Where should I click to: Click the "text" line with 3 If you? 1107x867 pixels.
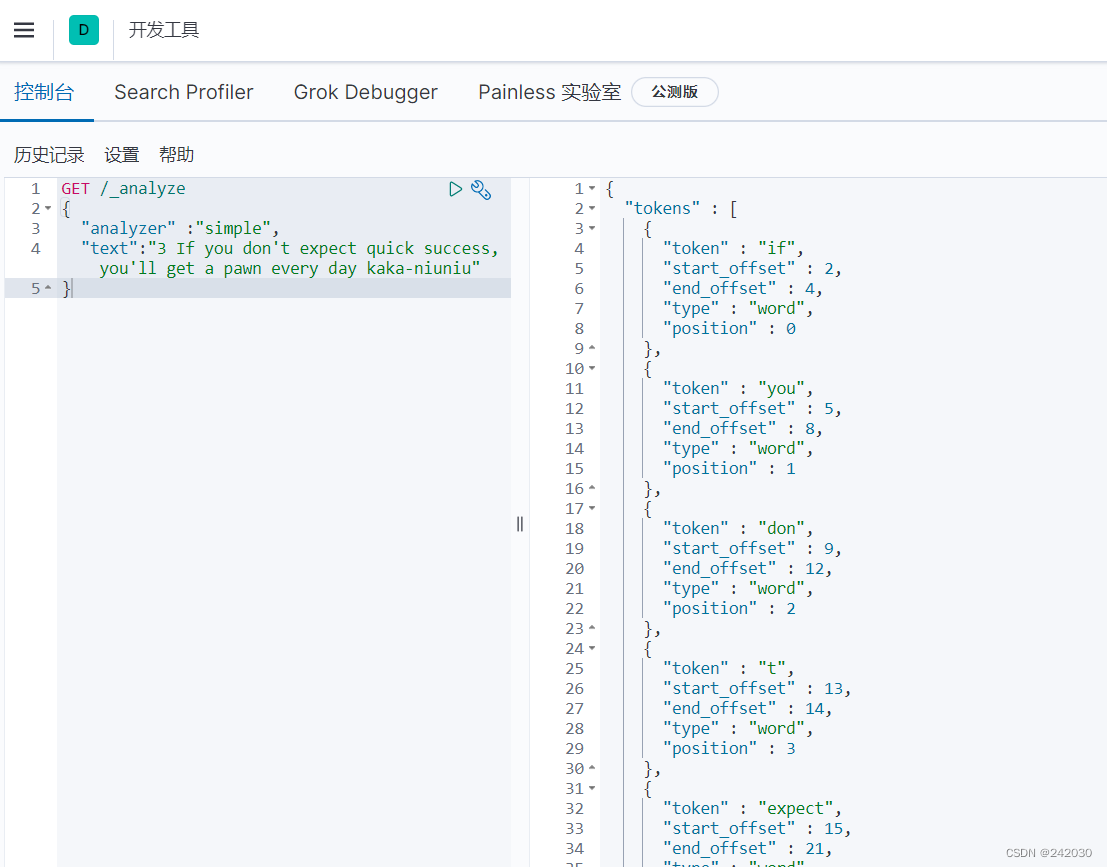pos(290,249)
